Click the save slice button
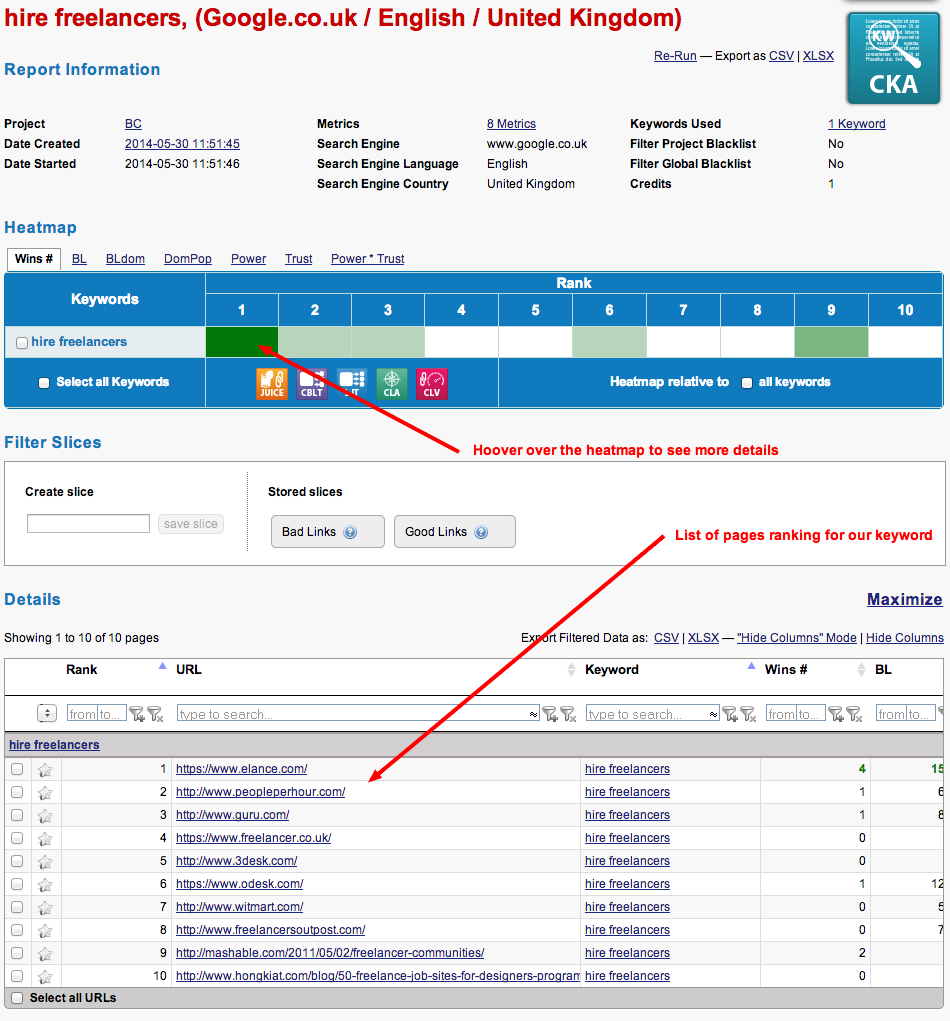The width and height of the screenshot is (950, 1021). [x=191, y=524]
